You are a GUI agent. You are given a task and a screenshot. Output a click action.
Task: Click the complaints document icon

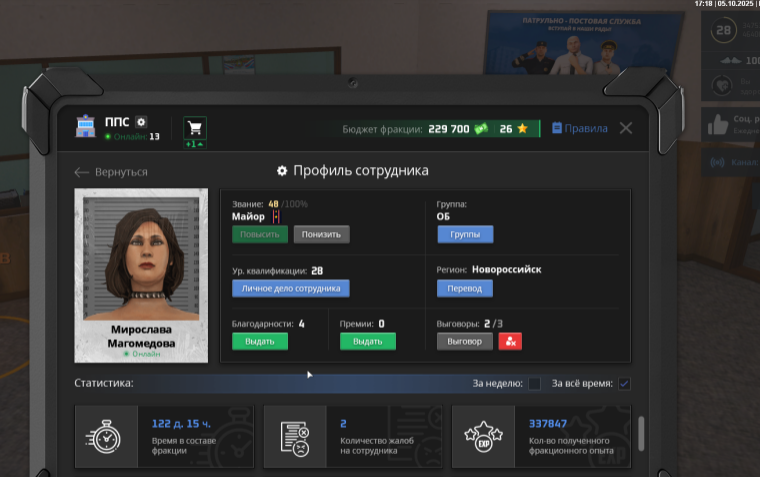tap(295, 437)
